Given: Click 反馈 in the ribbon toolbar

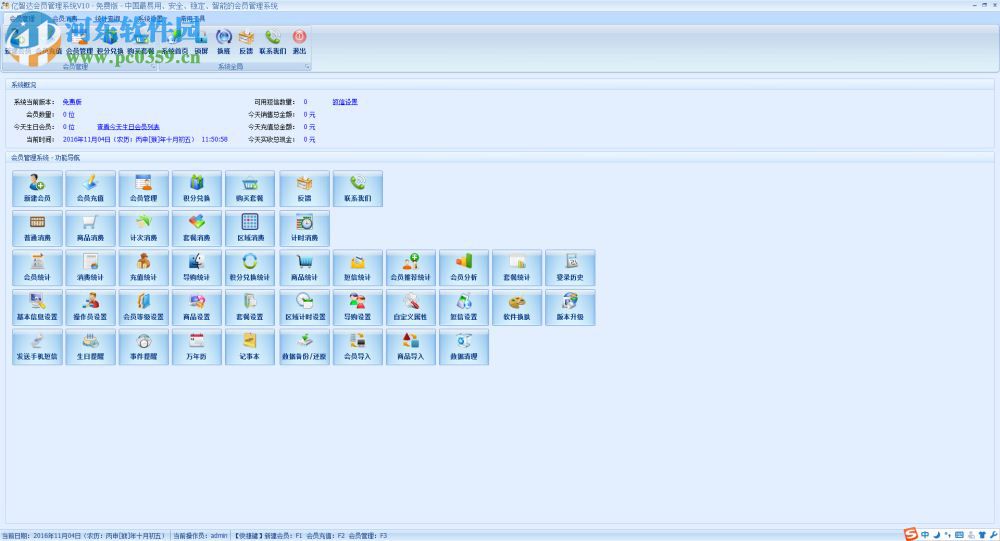Looking at the screenshot, I should [x=246, y=42].
